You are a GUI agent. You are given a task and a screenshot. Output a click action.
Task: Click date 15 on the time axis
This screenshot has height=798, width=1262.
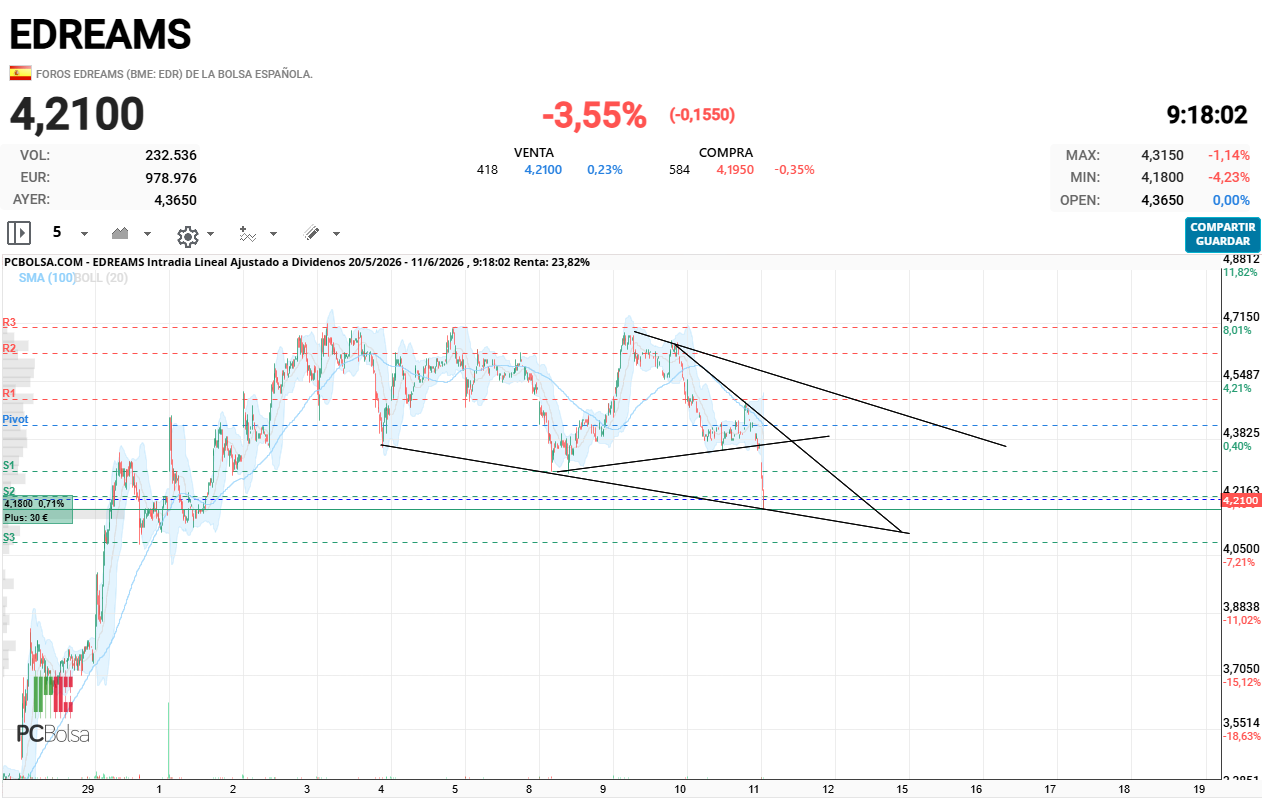(902, 789)
